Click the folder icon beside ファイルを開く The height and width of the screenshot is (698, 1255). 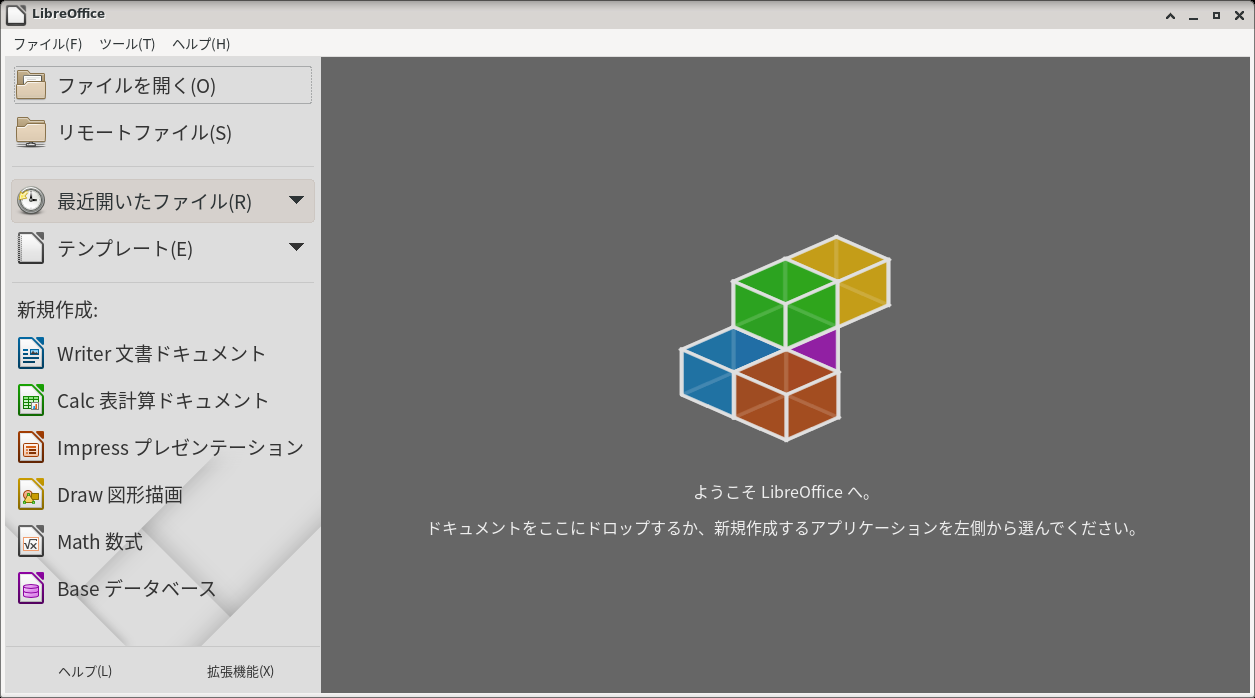(x=31, y=85)
